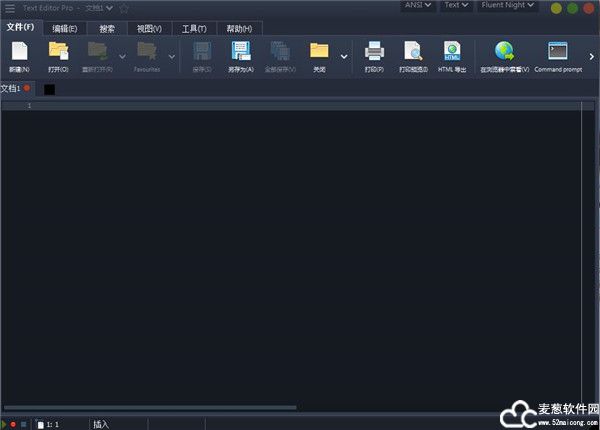Open the ANSI encoding dropdown
Screen dimensions: 600x430
pos(417,6)
